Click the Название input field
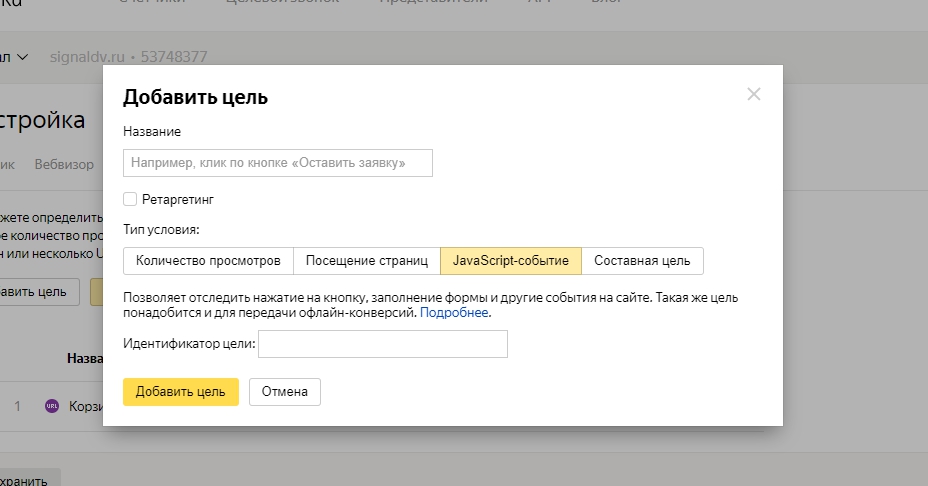The height and width of the screenshot is (486, 928). pos(278,163)
